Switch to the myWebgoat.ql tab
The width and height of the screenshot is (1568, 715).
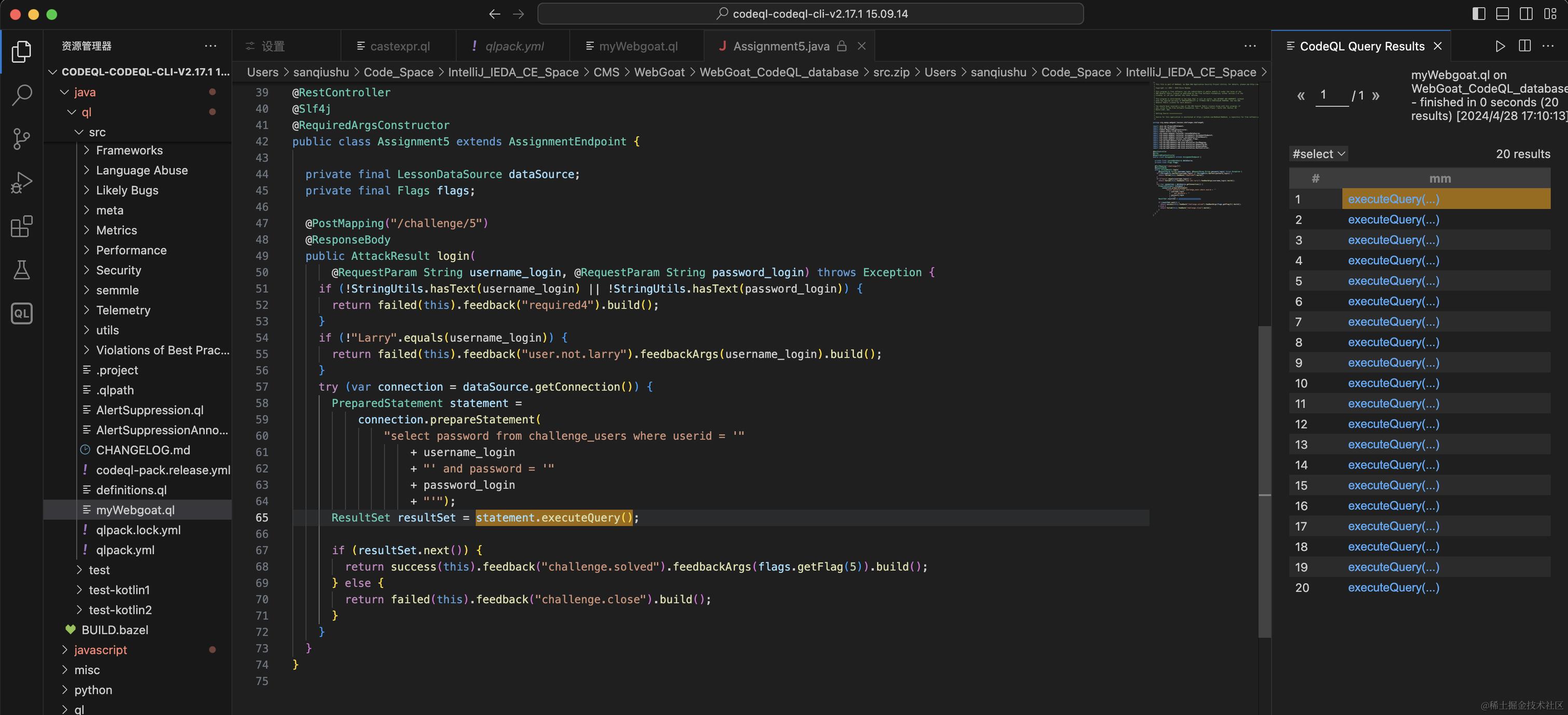pos(637,46)
